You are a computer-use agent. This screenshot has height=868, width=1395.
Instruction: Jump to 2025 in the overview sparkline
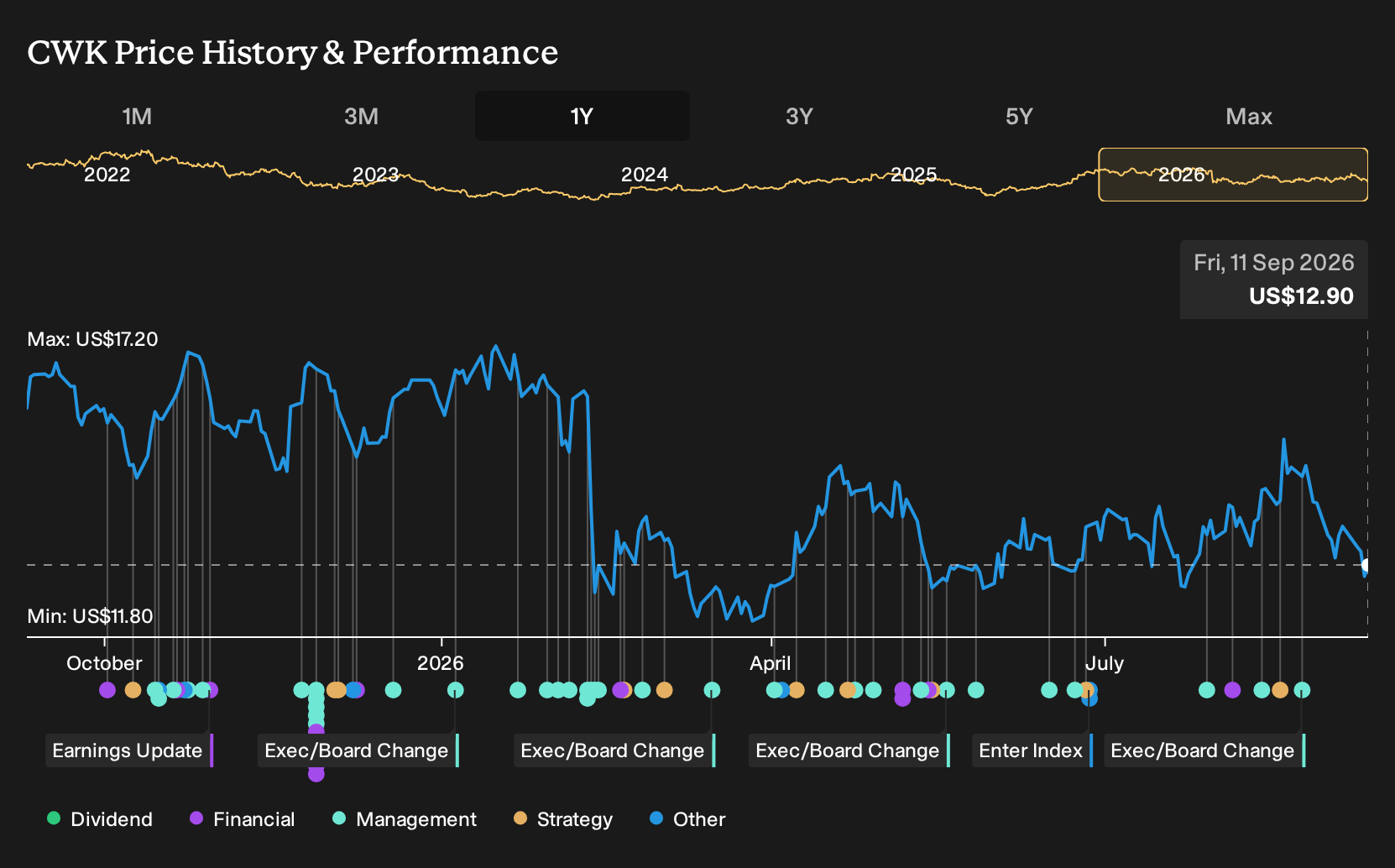tap(913, 175)
